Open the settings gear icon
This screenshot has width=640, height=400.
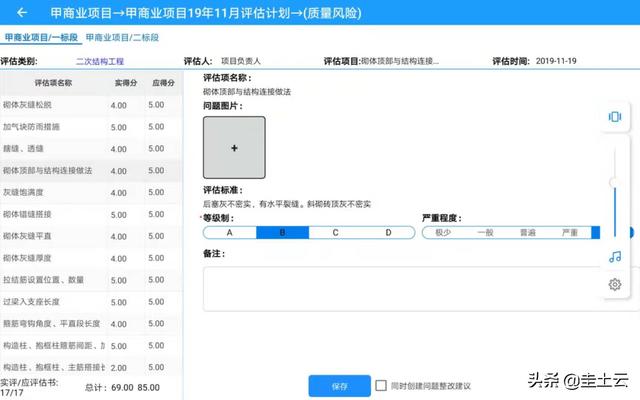tap(614, 284)
